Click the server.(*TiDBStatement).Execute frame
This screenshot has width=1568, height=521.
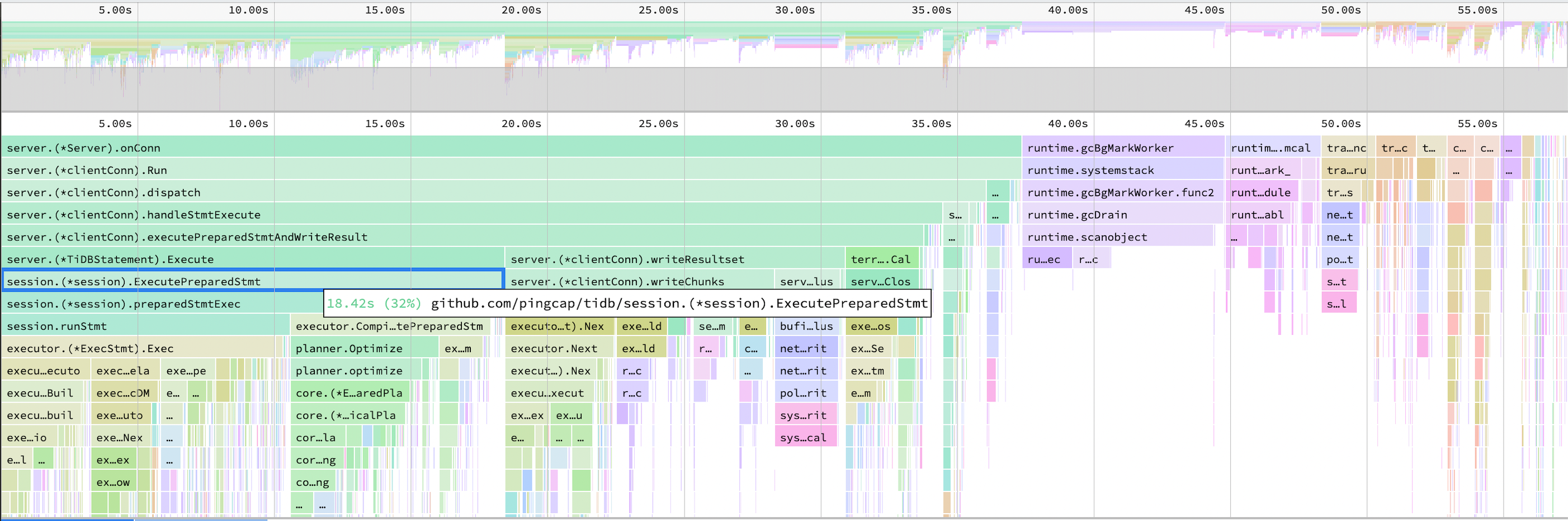pos(243,259)
